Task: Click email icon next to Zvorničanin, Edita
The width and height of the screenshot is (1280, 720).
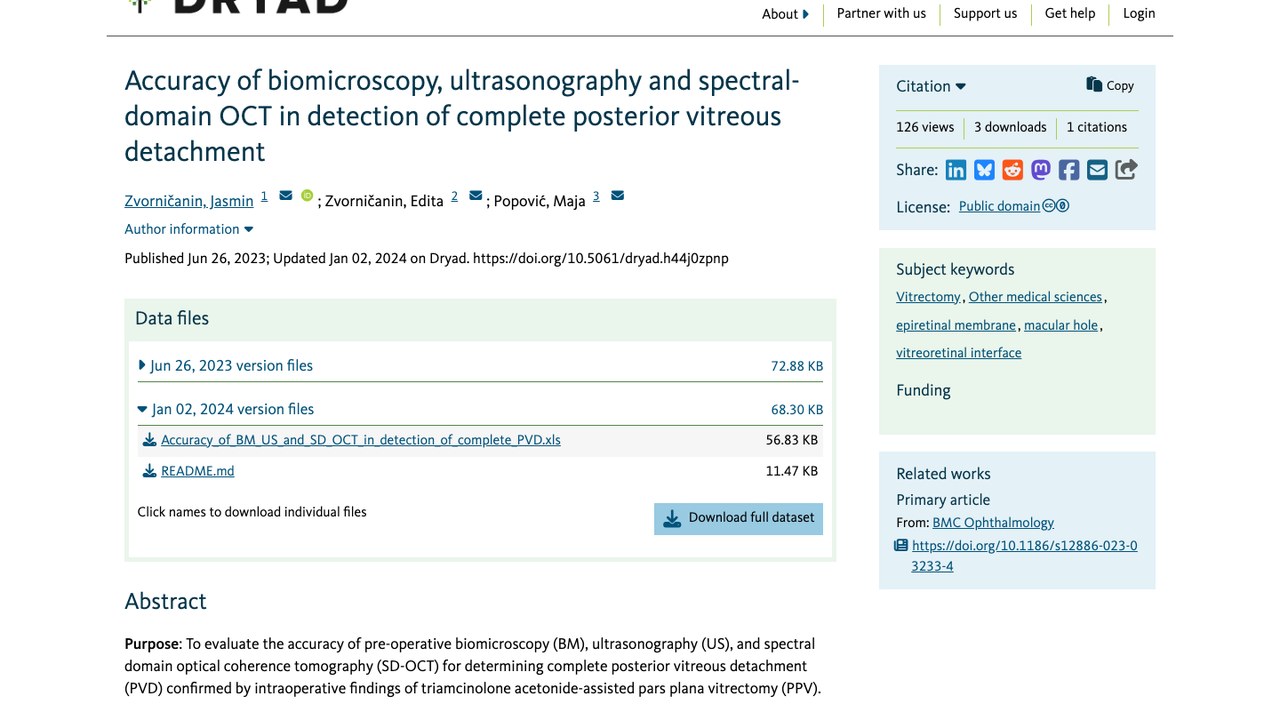Action: click(x=475, y=196)
